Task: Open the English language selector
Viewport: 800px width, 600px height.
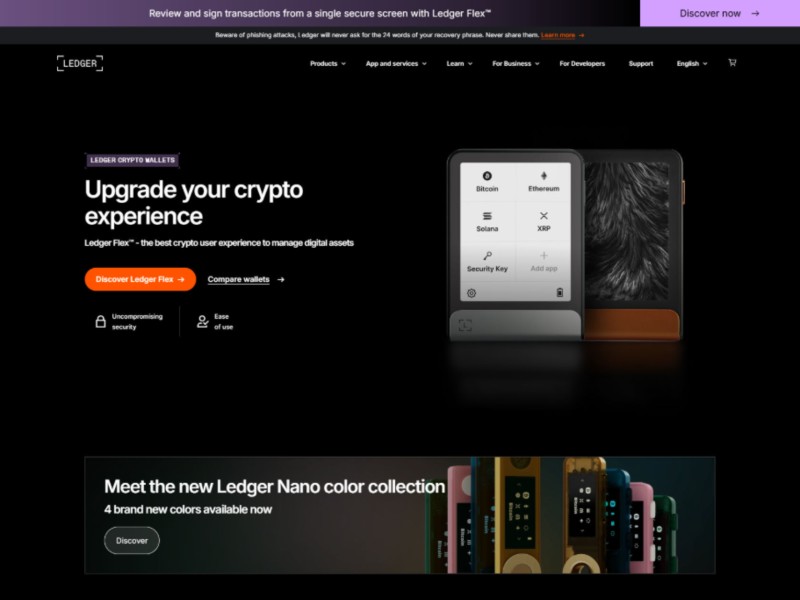Action: pyautogui.click(x=692, y=64)
